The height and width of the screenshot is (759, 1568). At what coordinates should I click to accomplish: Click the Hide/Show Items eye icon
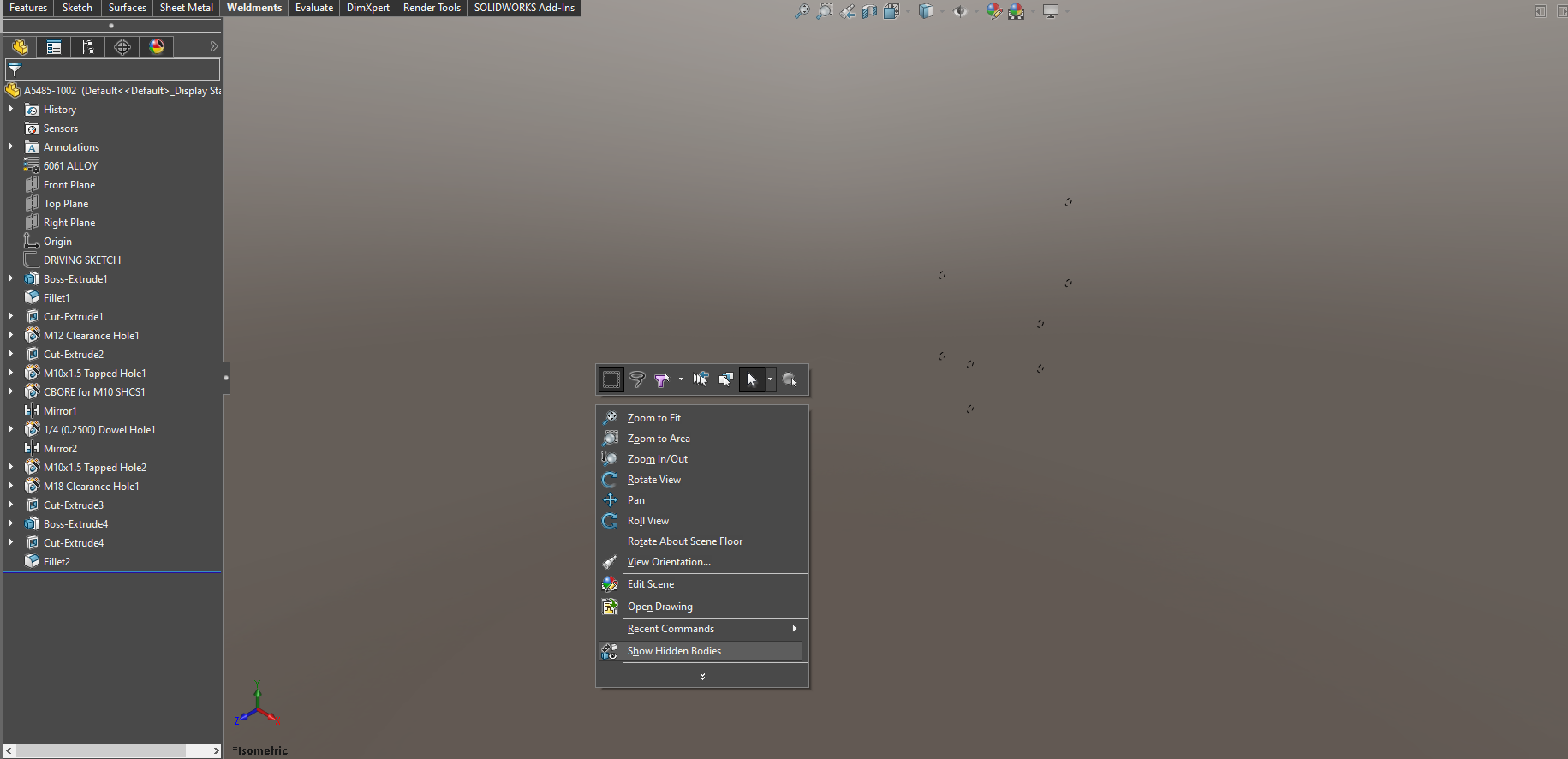click(960, 11)
